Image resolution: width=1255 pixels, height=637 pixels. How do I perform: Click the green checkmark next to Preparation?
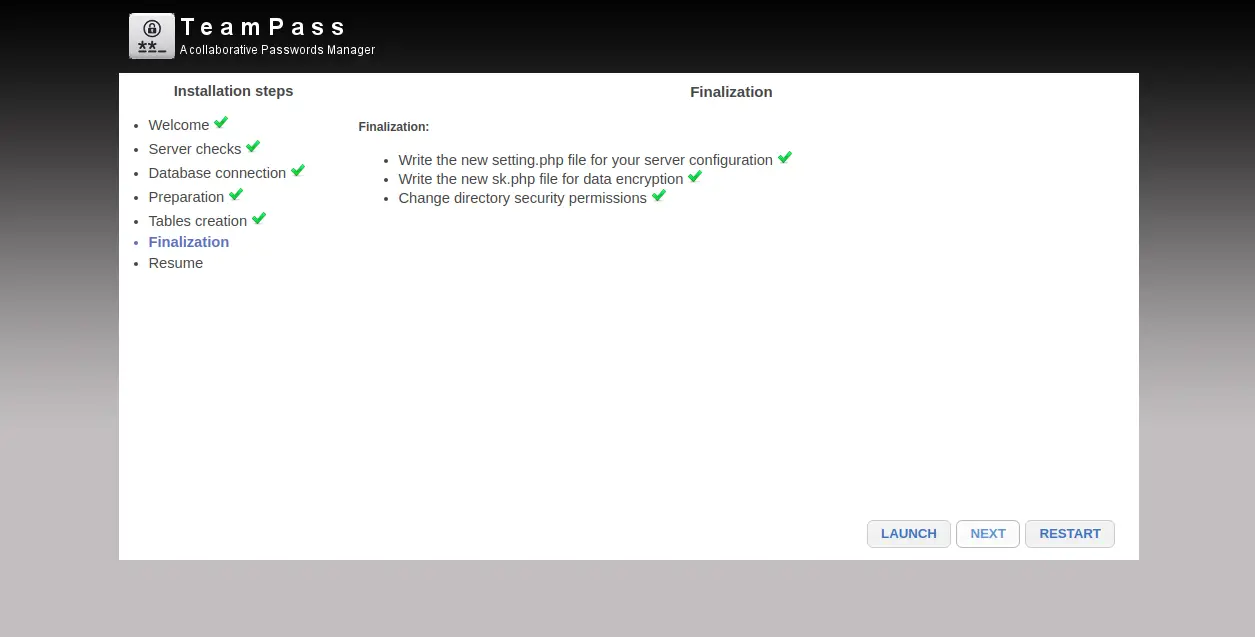236,194
